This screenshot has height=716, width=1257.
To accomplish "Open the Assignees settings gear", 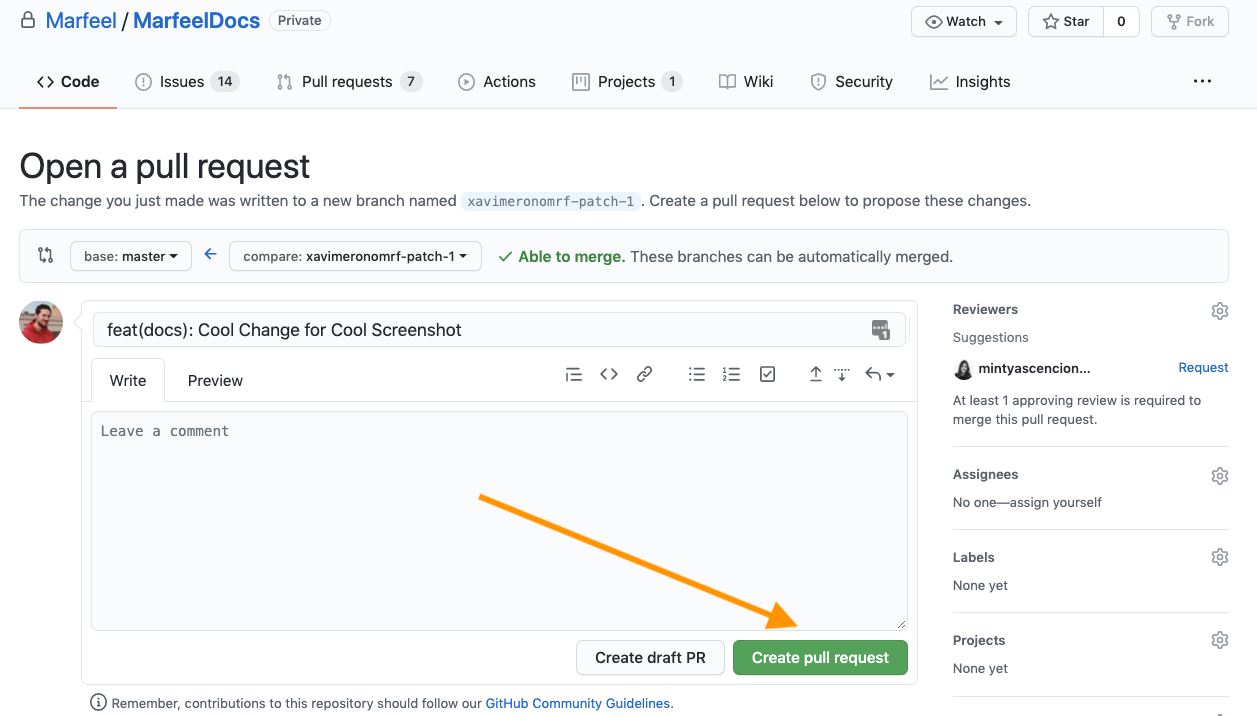I will (1219, 476).
